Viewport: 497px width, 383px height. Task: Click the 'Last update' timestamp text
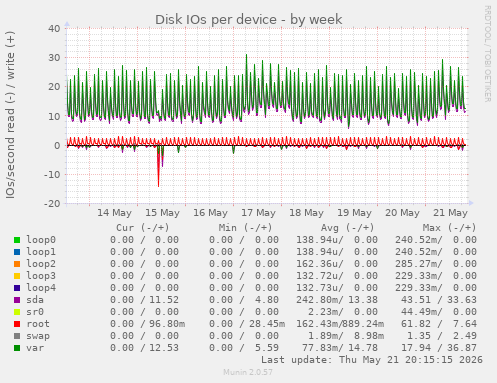coord(372,360)
